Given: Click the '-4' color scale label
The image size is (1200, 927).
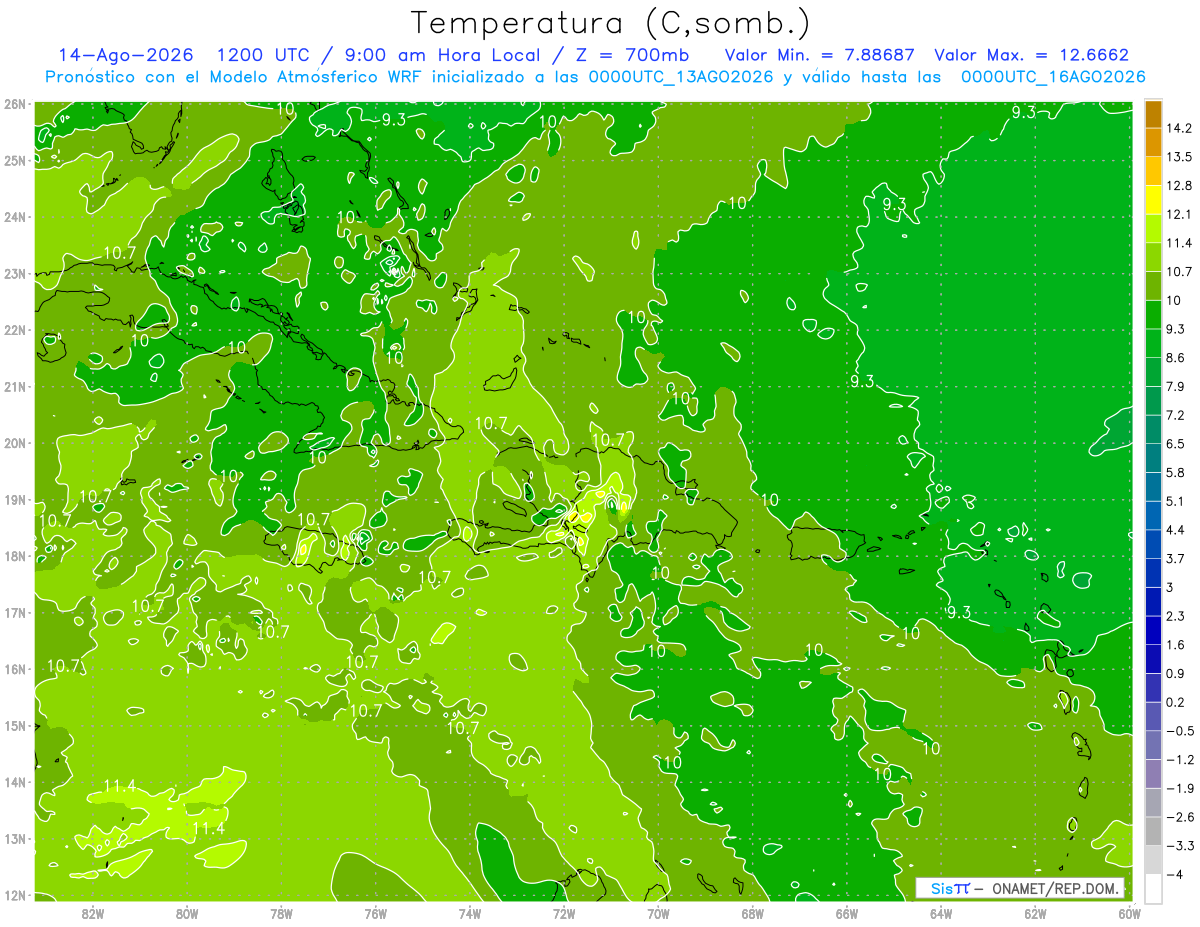Looking at the screenshot, I should [x=1174, y=874].
